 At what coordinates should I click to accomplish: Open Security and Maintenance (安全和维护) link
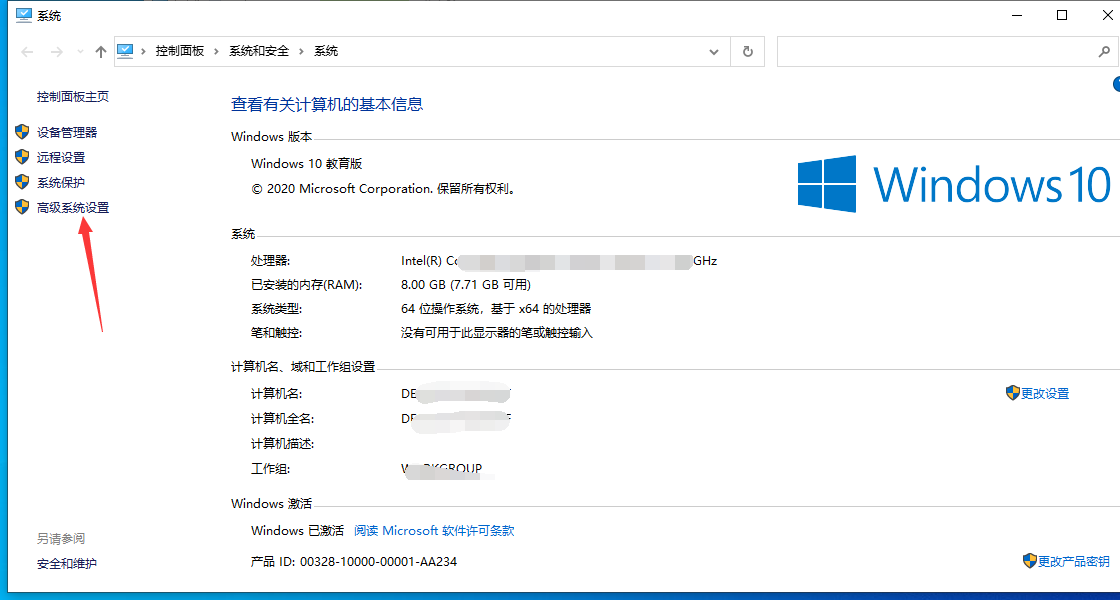point(67,564)
